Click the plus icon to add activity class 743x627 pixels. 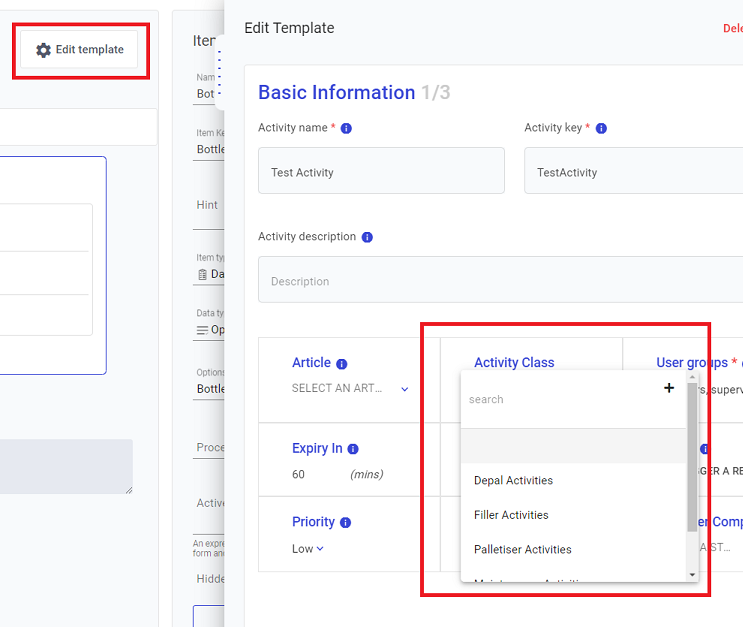[669, 388]
